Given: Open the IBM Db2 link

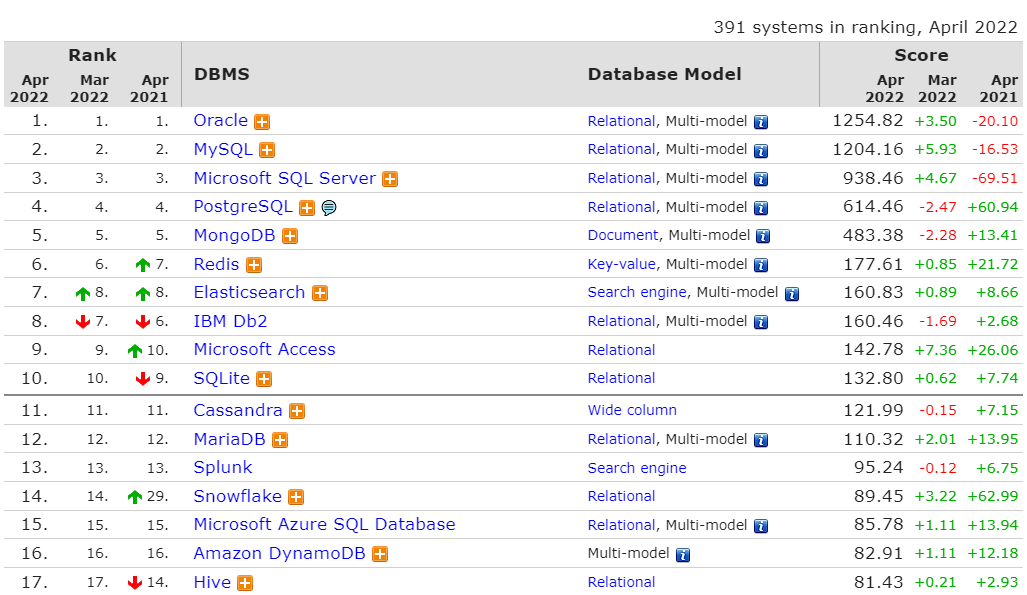Looking at the screenshot, I should pos(230,321).
